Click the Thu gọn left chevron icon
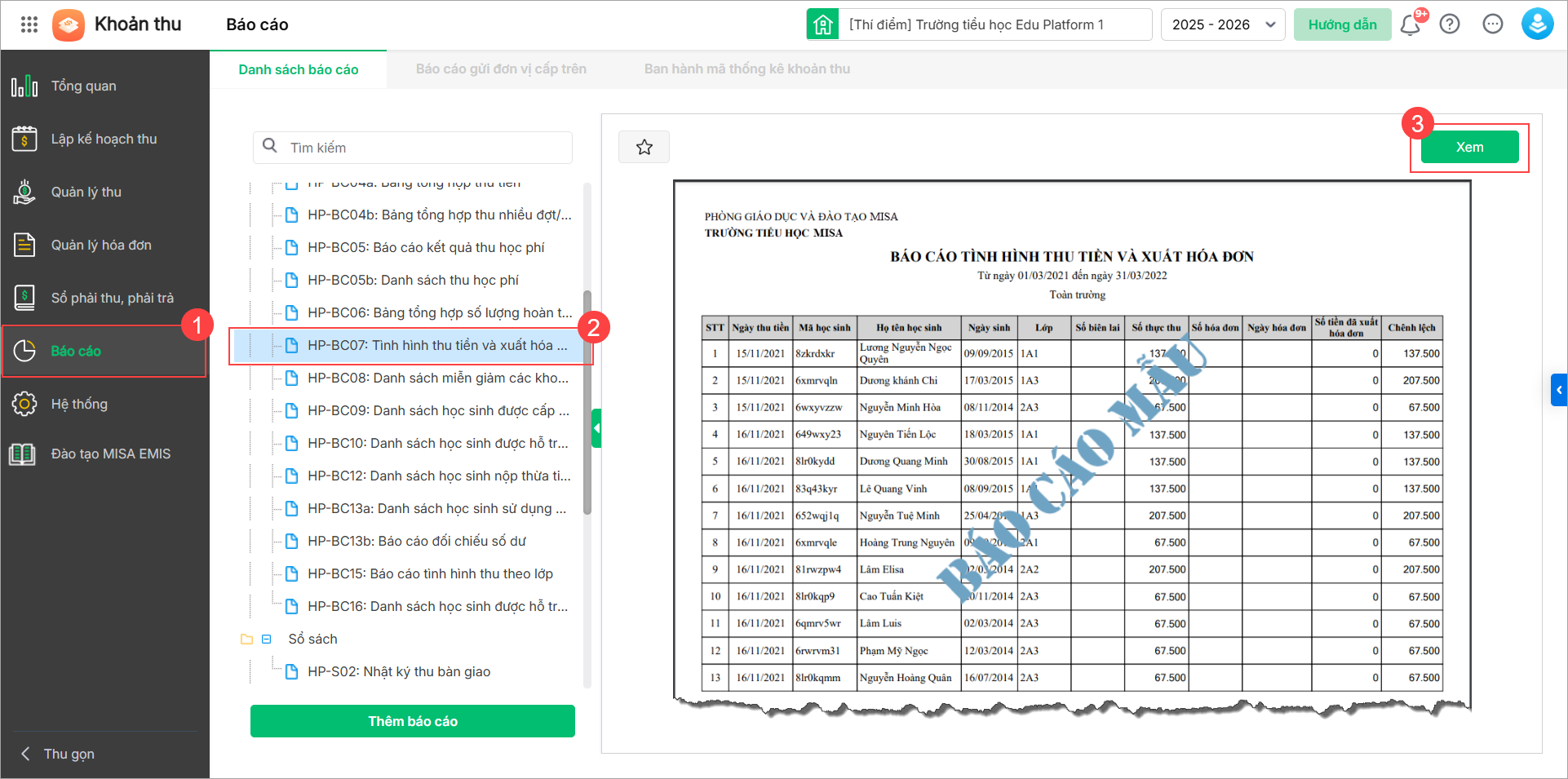 (25, 754)
